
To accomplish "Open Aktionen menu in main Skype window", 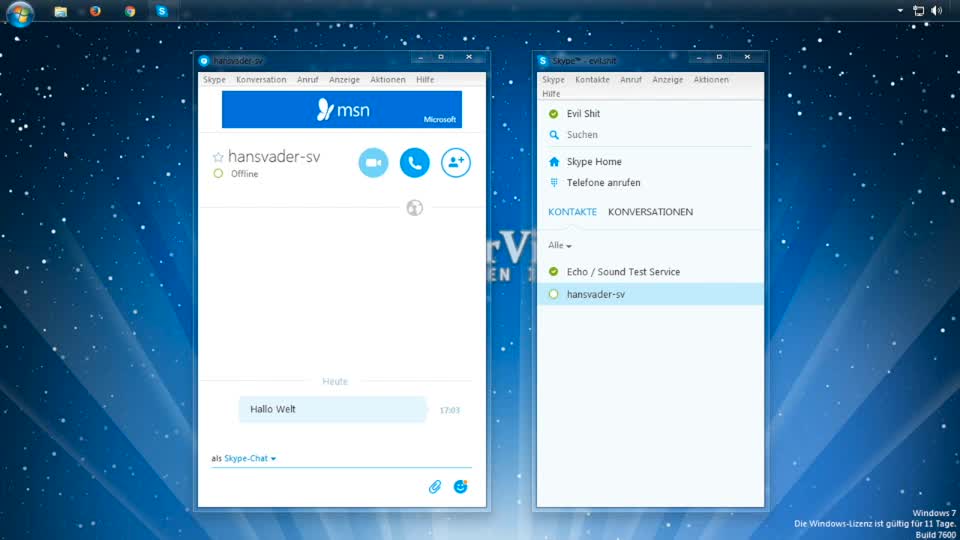I will (711, 80).
